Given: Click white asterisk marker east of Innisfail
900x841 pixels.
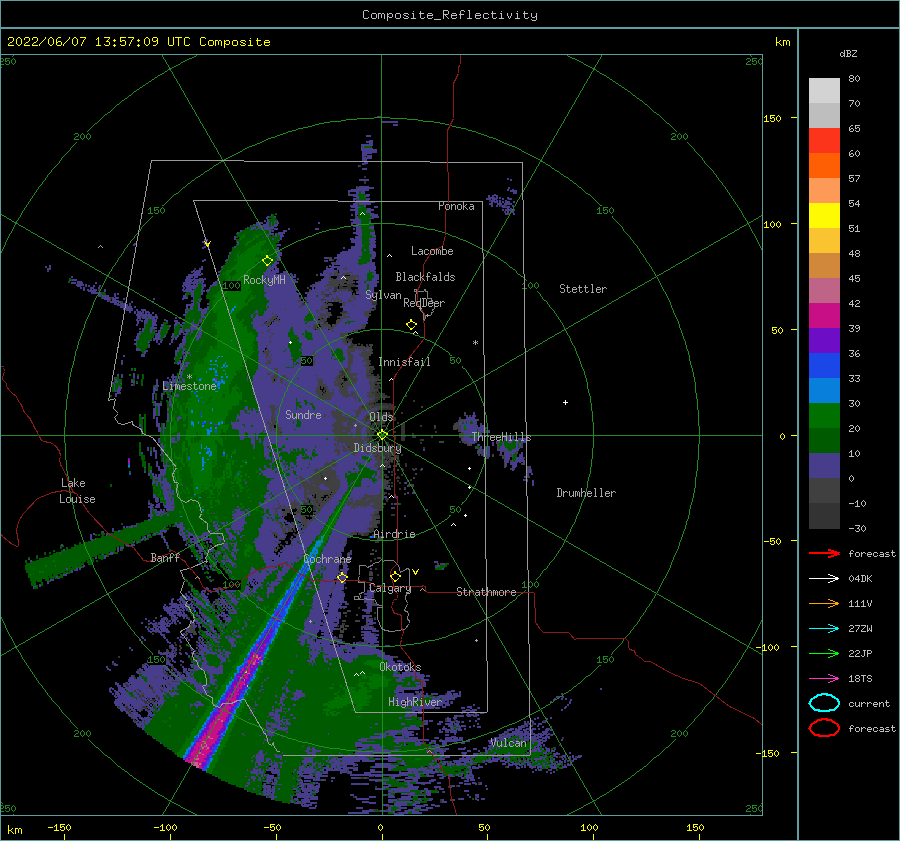Looking at the screenshot, I should click(475, 343).
